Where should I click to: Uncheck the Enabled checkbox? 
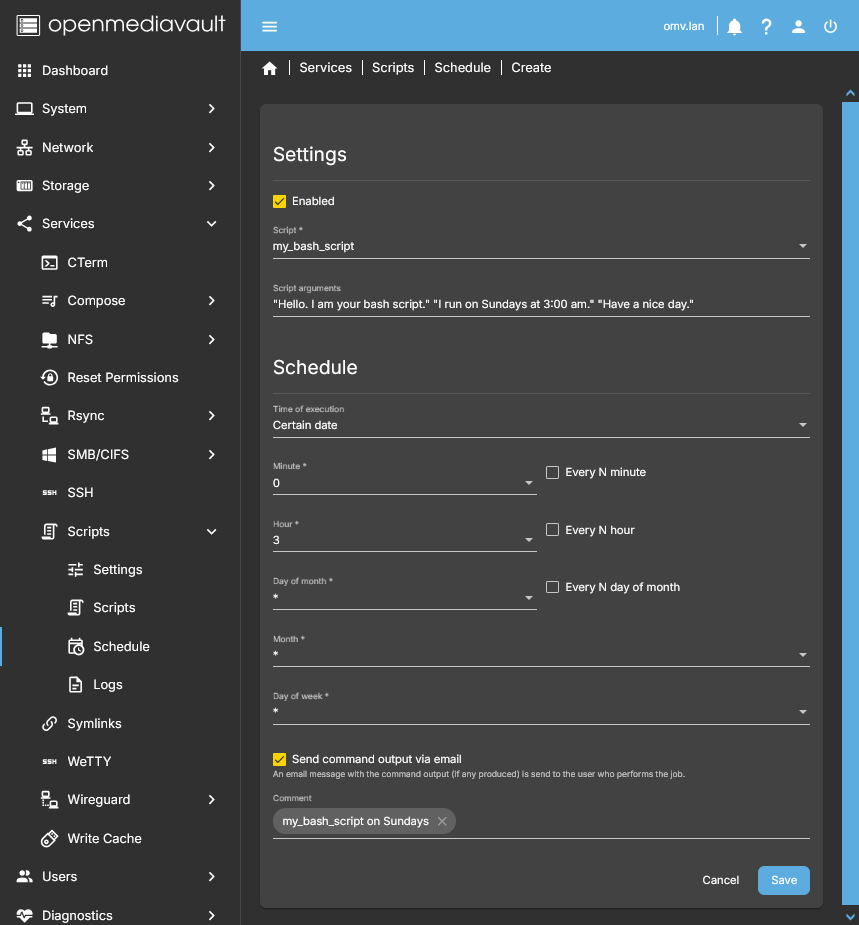point(280,201)
